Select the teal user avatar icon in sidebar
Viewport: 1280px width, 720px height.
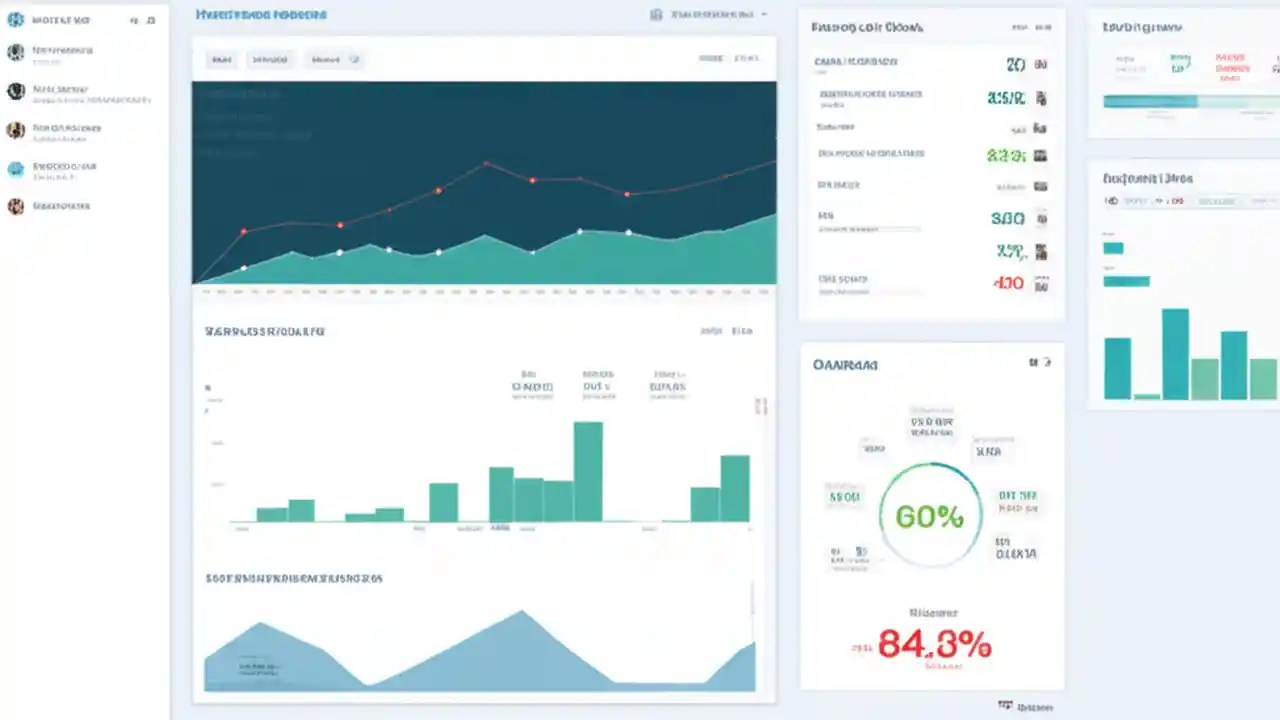point(16,169)
